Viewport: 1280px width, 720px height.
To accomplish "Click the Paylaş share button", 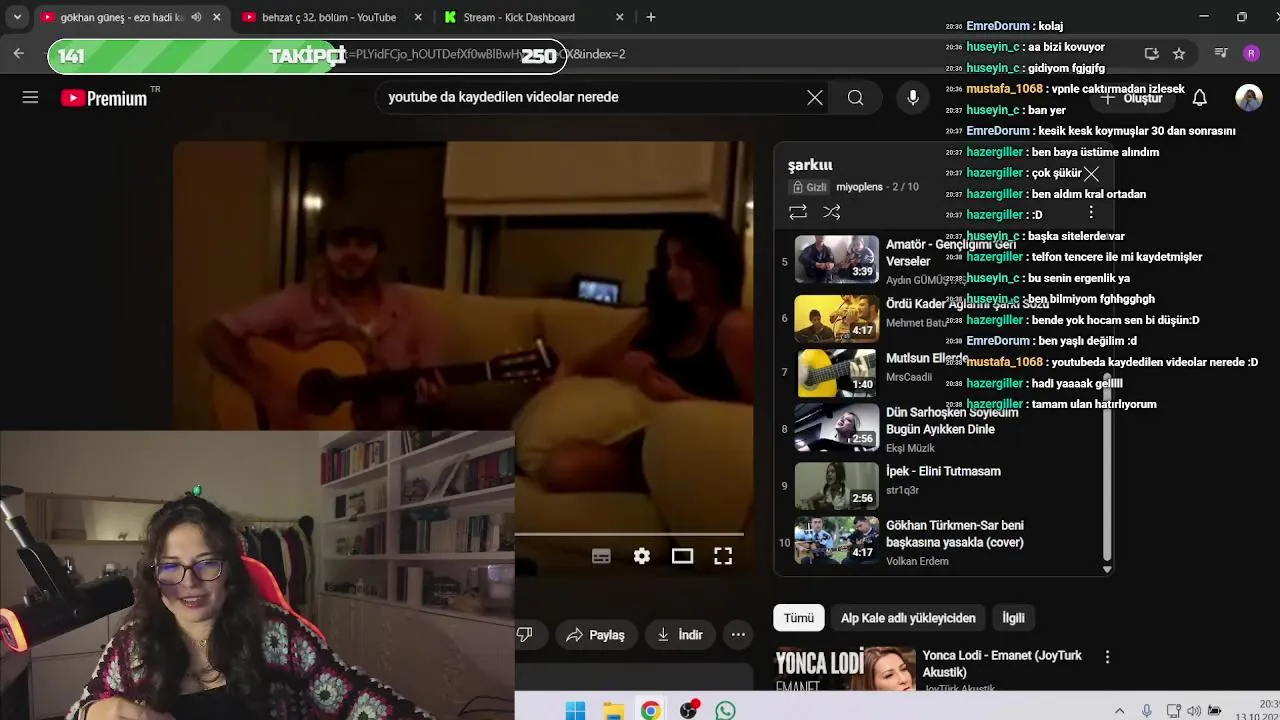I will [x=595, y=635].
